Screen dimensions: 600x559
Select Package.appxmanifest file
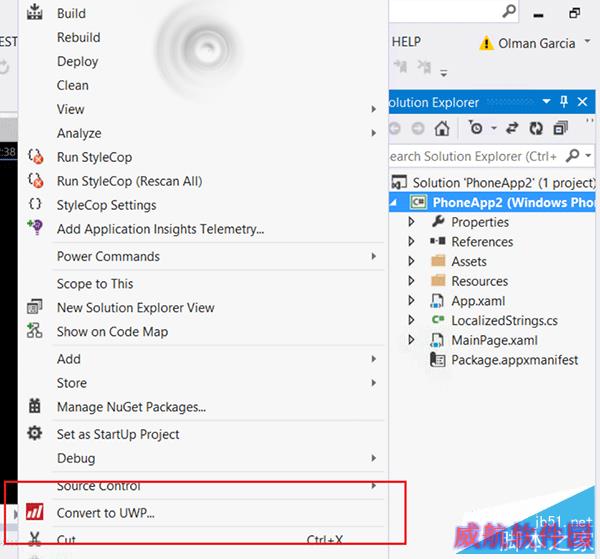[x=514, y=360]
